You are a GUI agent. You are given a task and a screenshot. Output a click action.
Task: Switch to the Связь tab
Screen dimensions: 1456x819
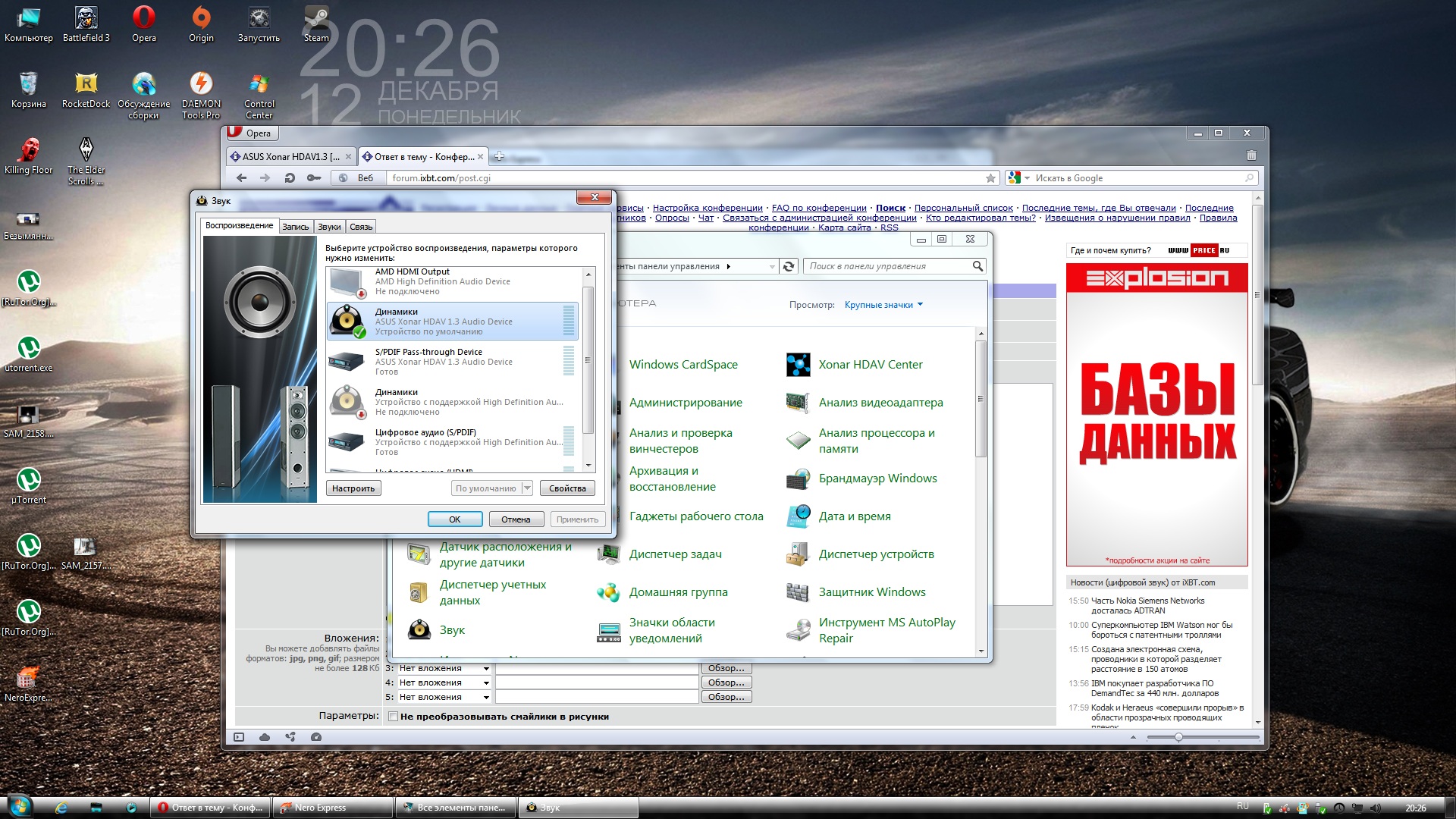[x=361, y=227]
